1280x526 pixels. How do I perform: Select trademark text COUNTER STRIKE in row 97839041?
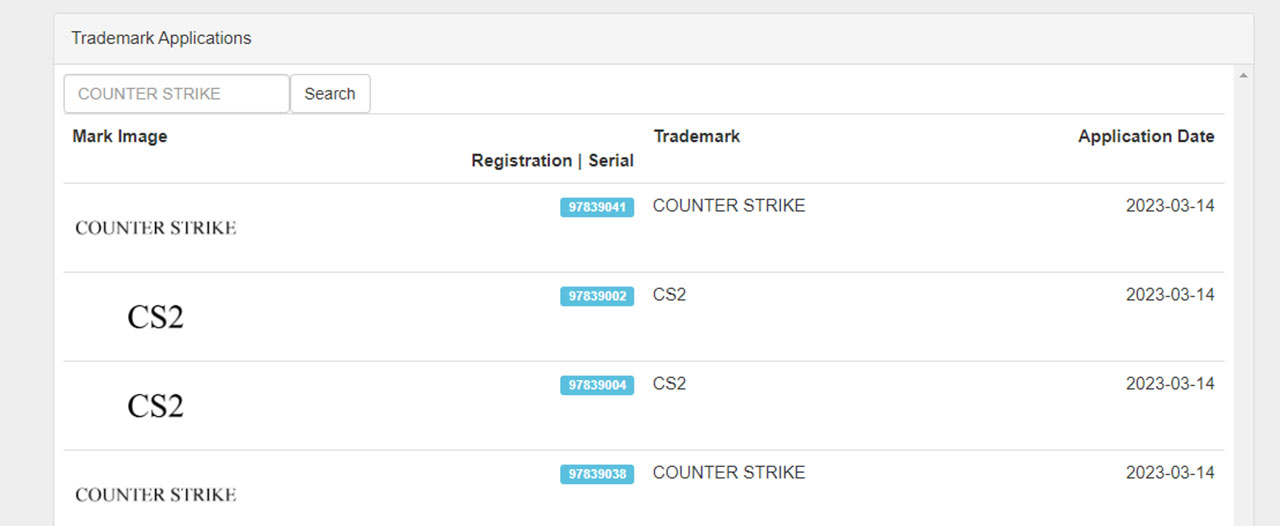(729, 206)
